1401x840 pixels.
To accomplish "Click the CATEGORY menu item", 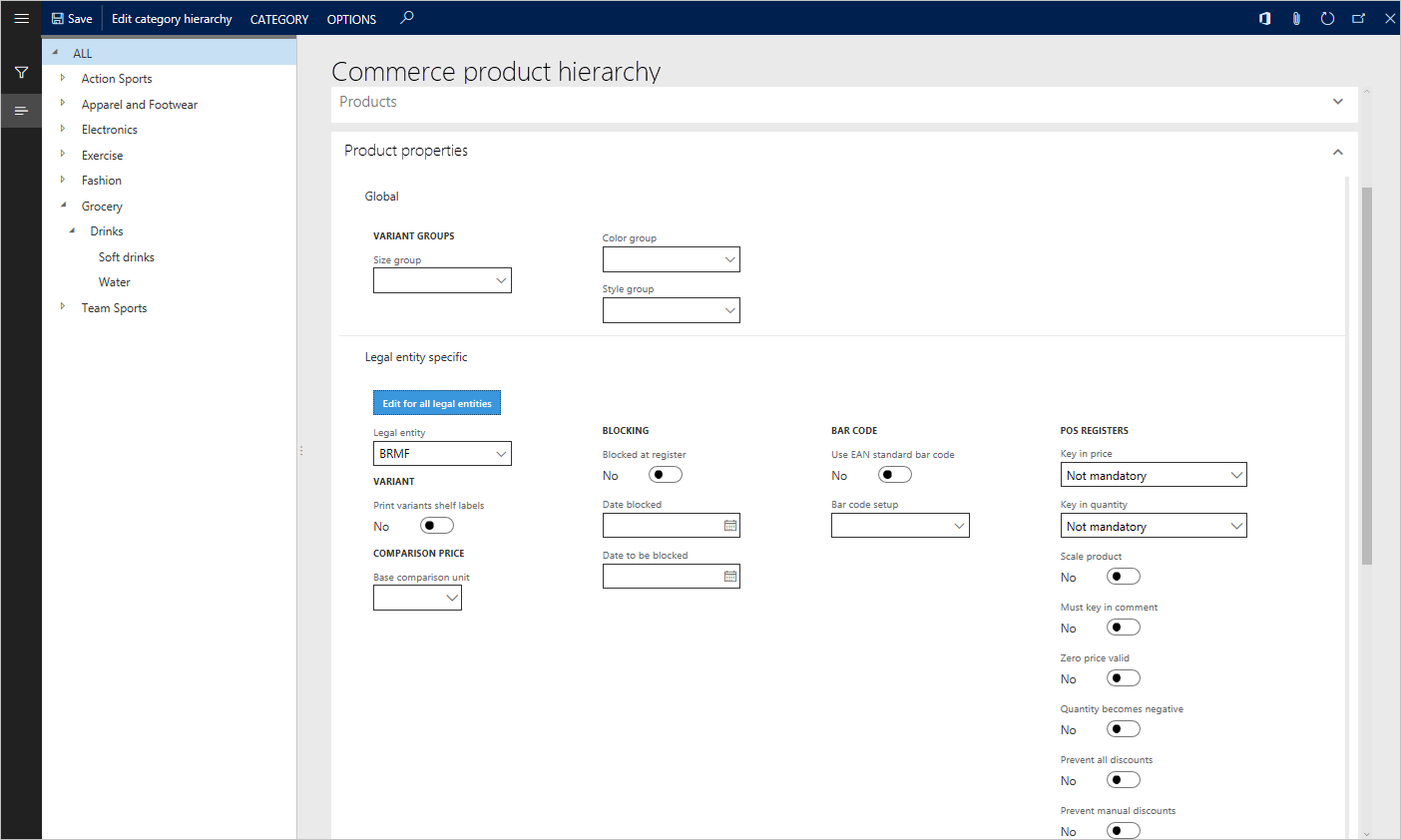I will [x=278, y=18].
